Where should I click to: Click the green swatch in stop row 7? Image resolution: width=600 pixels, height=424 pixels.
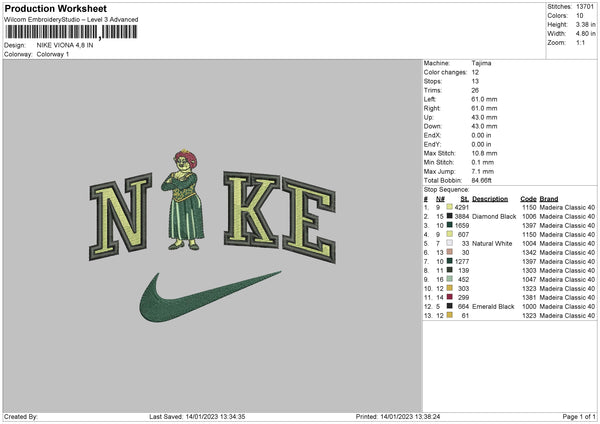450,261
